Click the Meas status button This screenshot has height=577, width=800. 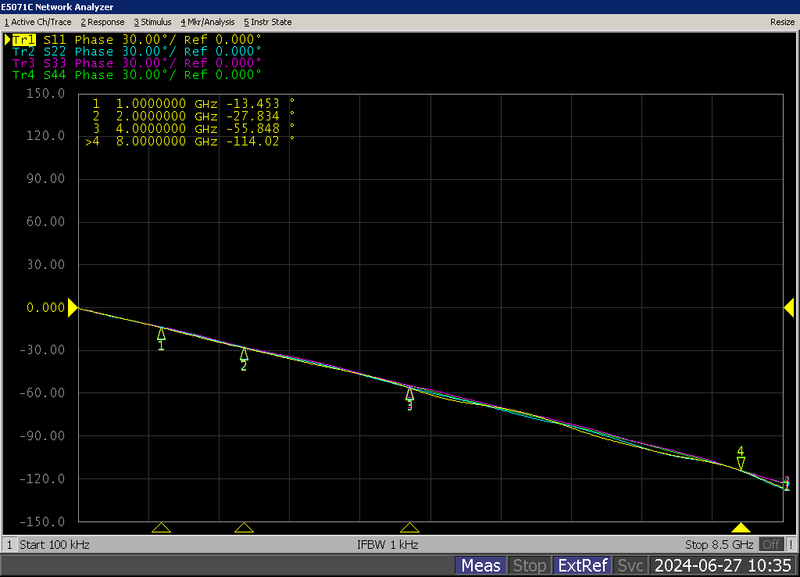tap(481, 566)
